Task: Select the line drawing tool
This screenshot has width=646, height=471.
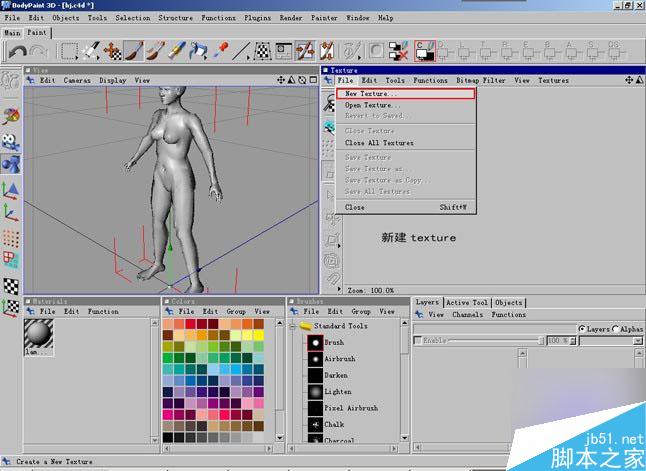Action: (x=241, y=52)
